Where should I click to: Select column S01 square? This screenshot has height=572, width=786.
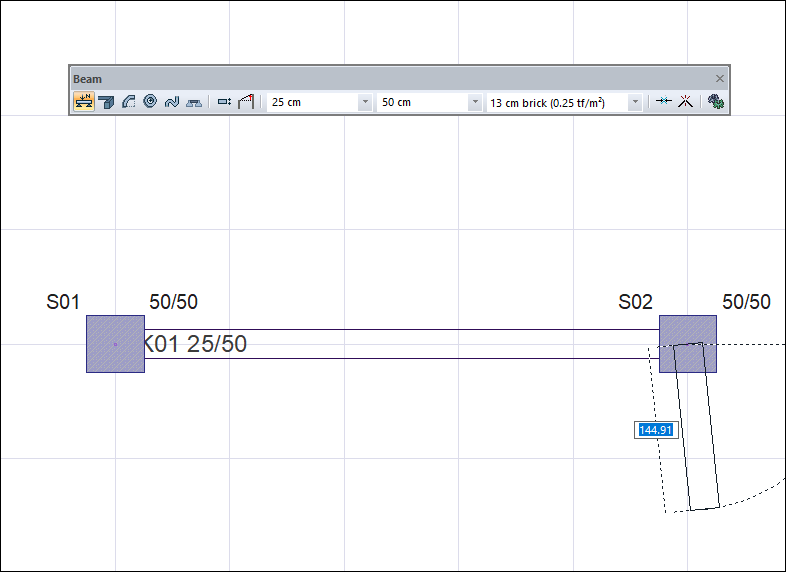point(115,344)
